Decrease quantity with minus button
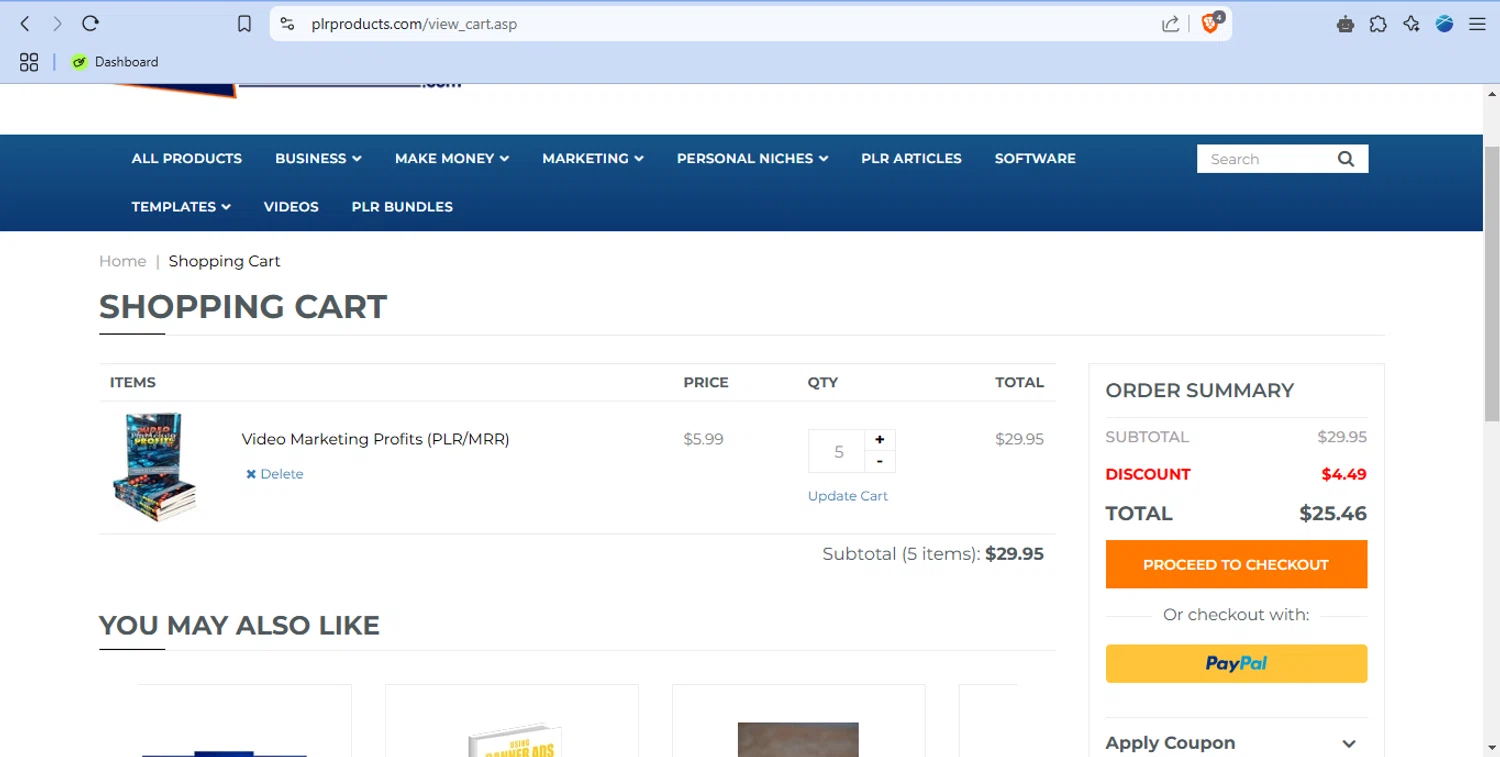1500x757 pixels. (880, 462)
